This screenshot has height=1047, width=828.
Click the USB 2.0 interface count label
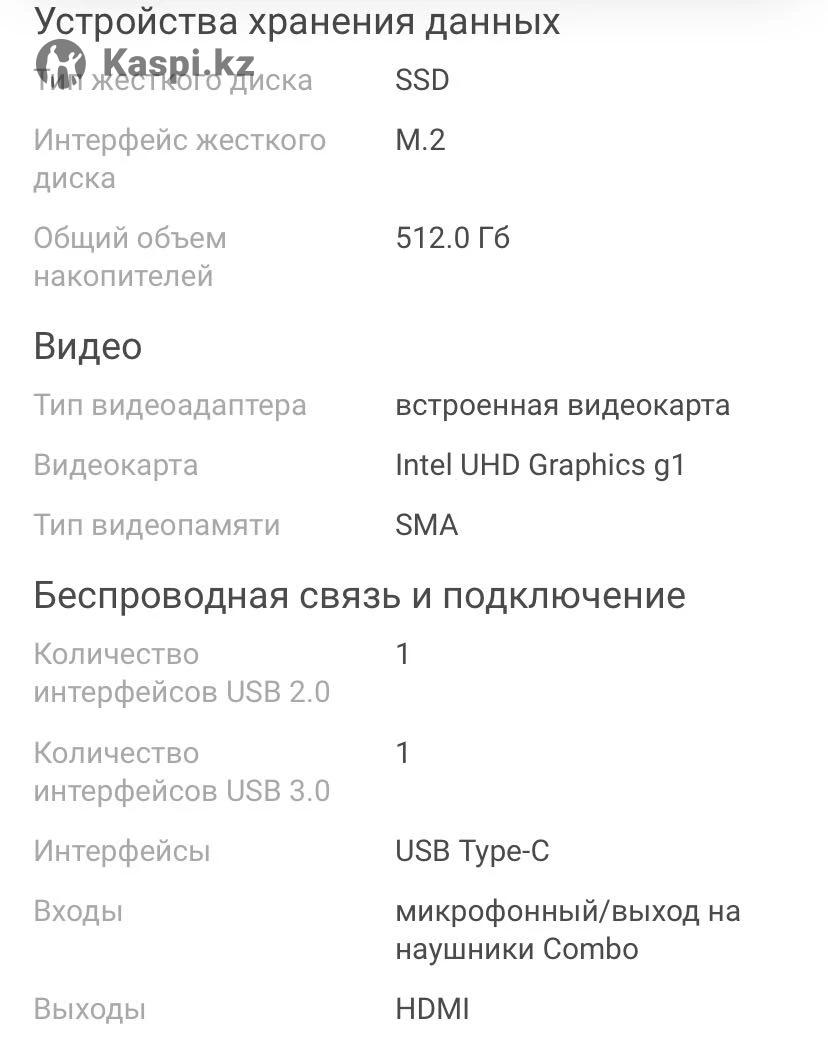pos(182,673)
